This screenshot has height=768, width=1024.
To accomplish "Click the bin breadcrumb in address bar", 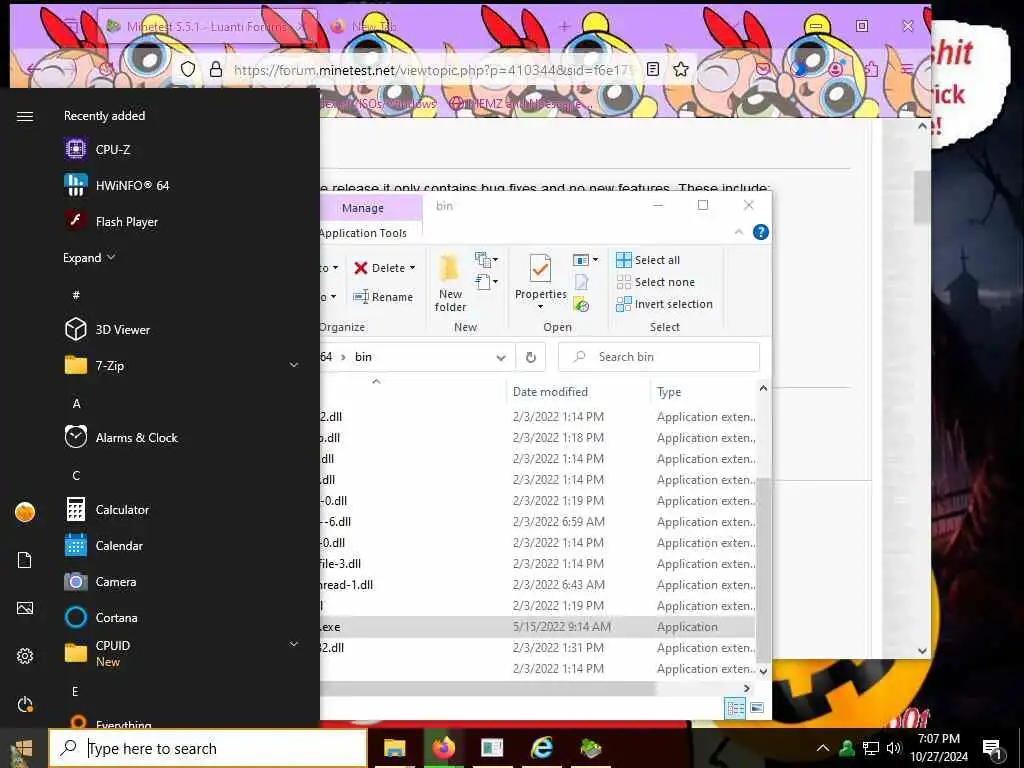I will (x=363, y=357).
